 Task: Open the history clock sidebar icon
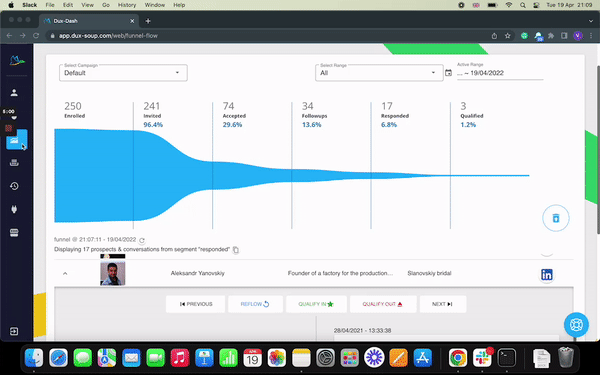(14, 186)
